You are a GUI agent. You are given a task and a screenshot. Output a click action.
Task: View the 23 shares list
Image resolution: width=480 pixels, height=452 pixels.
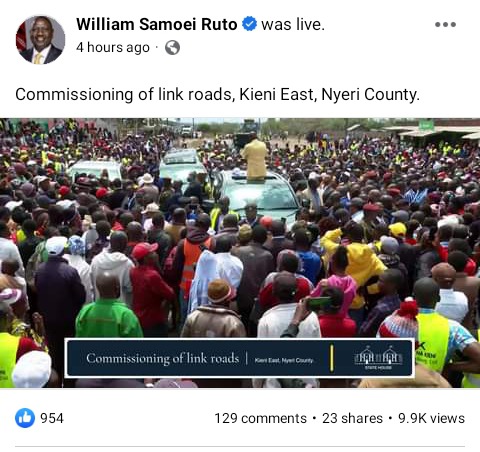[352, 418]
